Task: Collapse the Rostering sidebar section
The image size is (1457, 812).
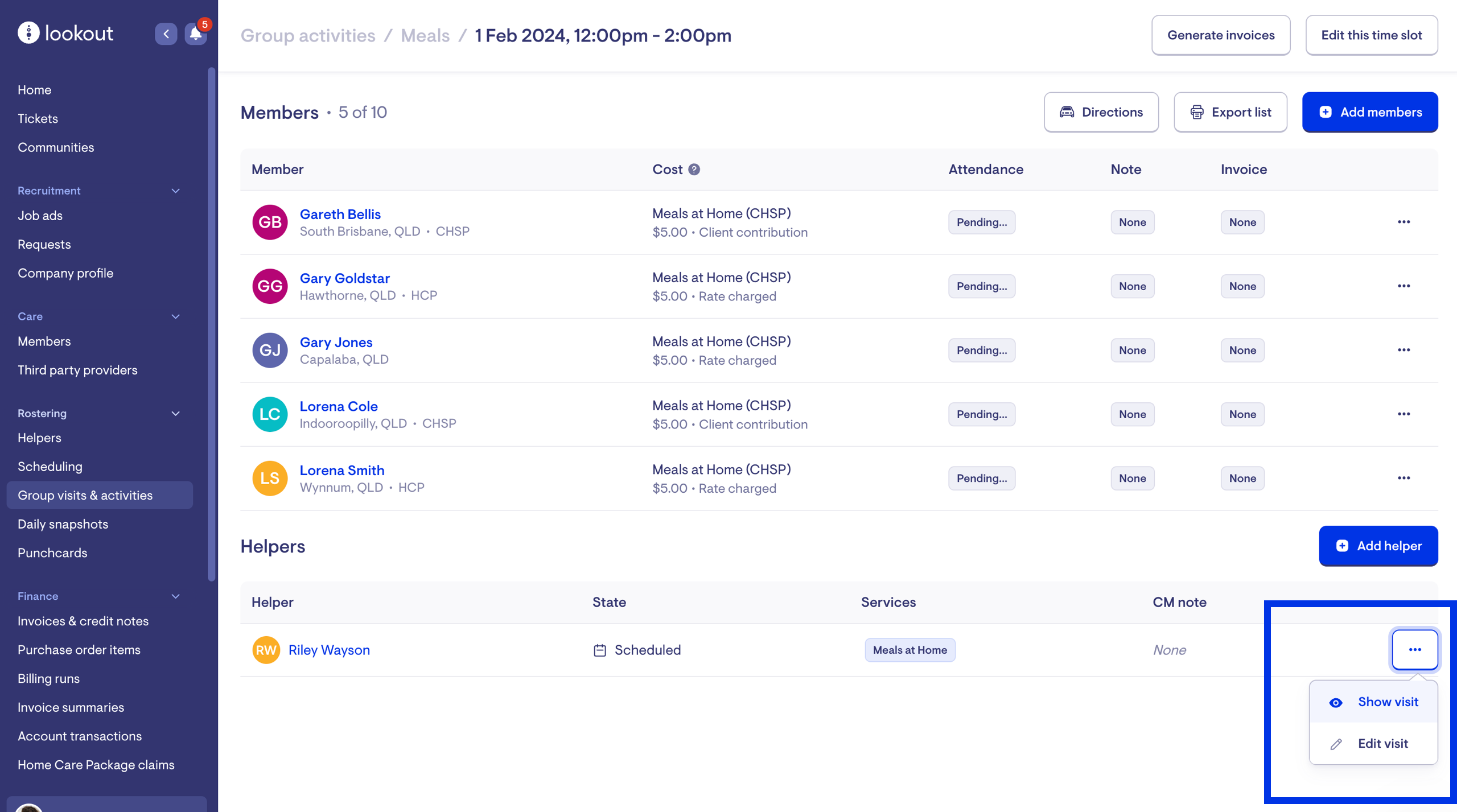Action: [175, 414]
